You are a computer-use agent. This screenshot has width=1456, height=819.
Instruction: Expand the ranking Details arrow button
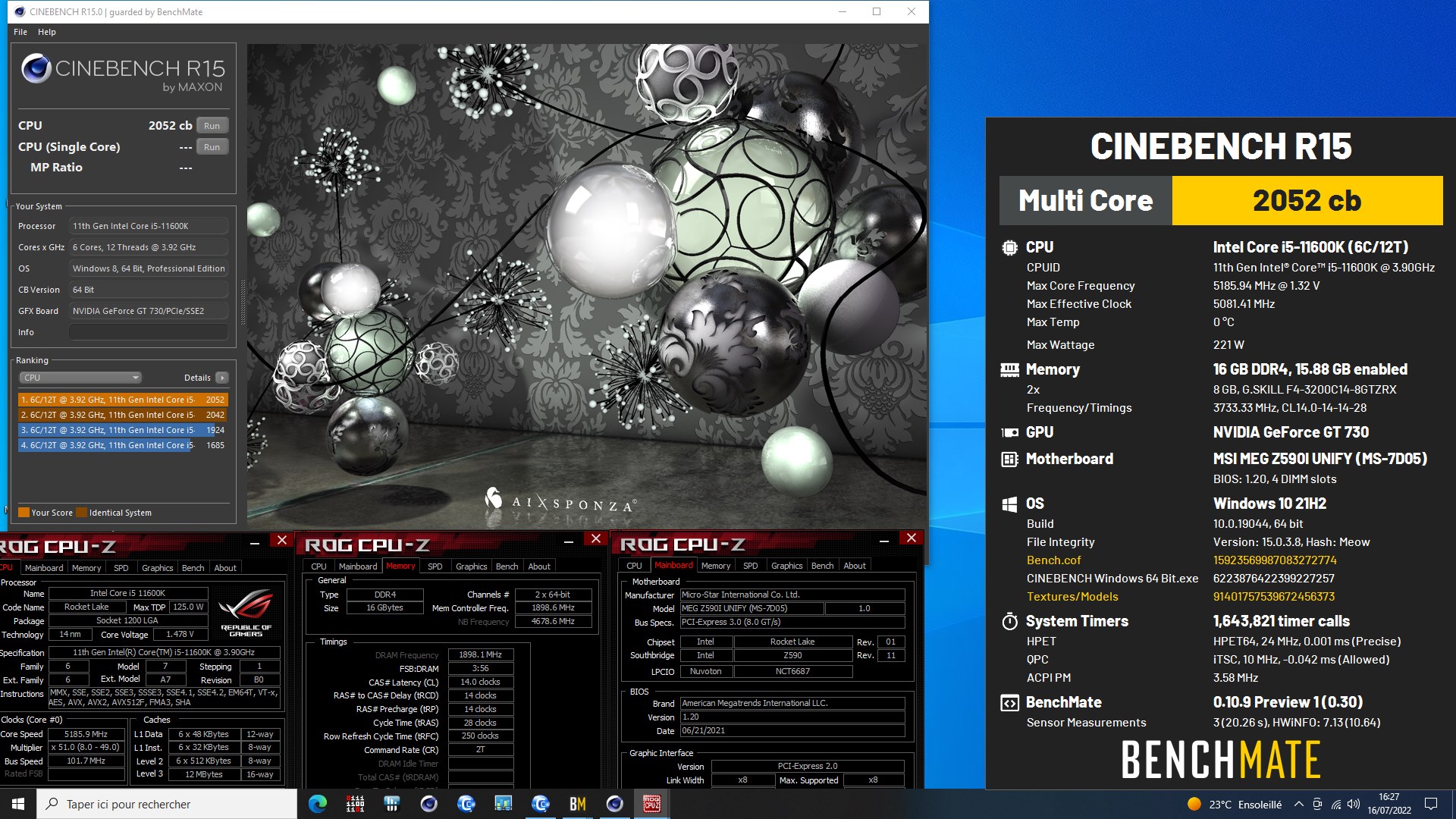coord(221,378)
